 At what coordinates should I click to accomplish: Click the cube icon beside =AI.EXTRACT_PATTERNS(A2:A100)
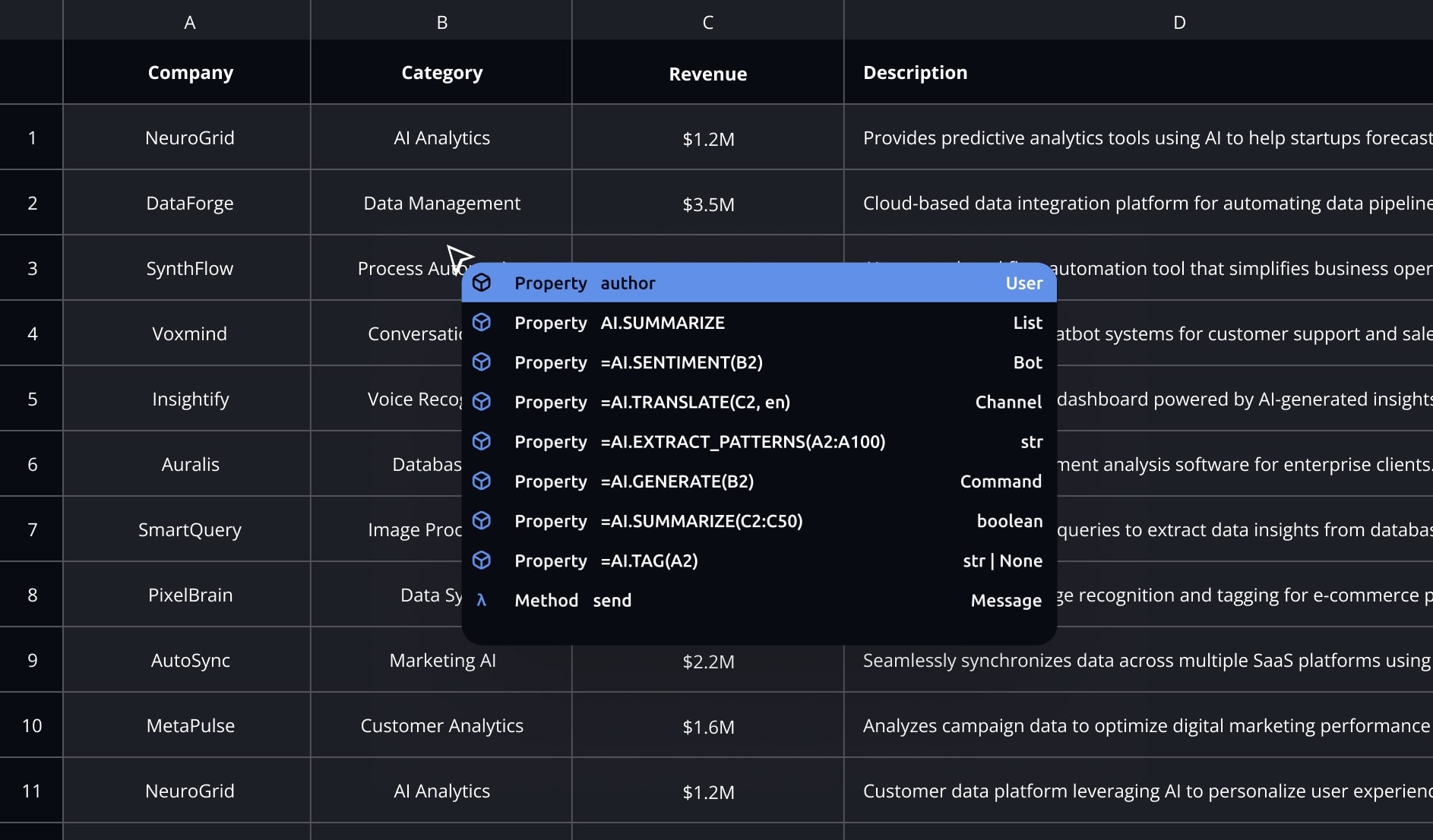(482, 441)
